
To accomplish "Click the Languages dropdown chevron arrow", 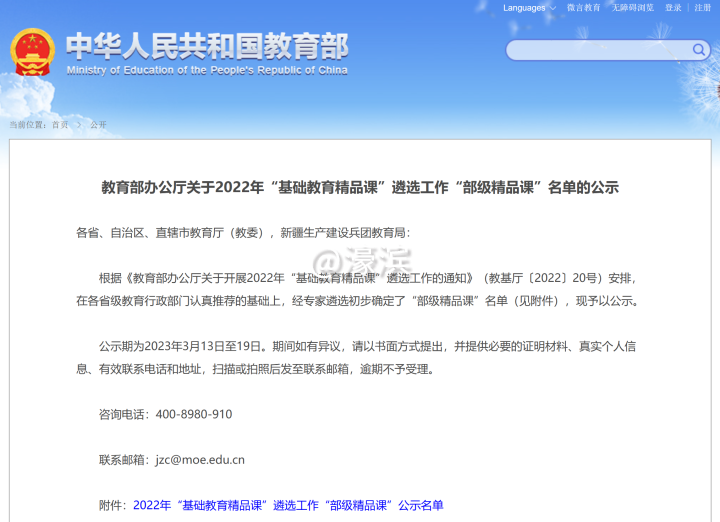I will point(554,8).
